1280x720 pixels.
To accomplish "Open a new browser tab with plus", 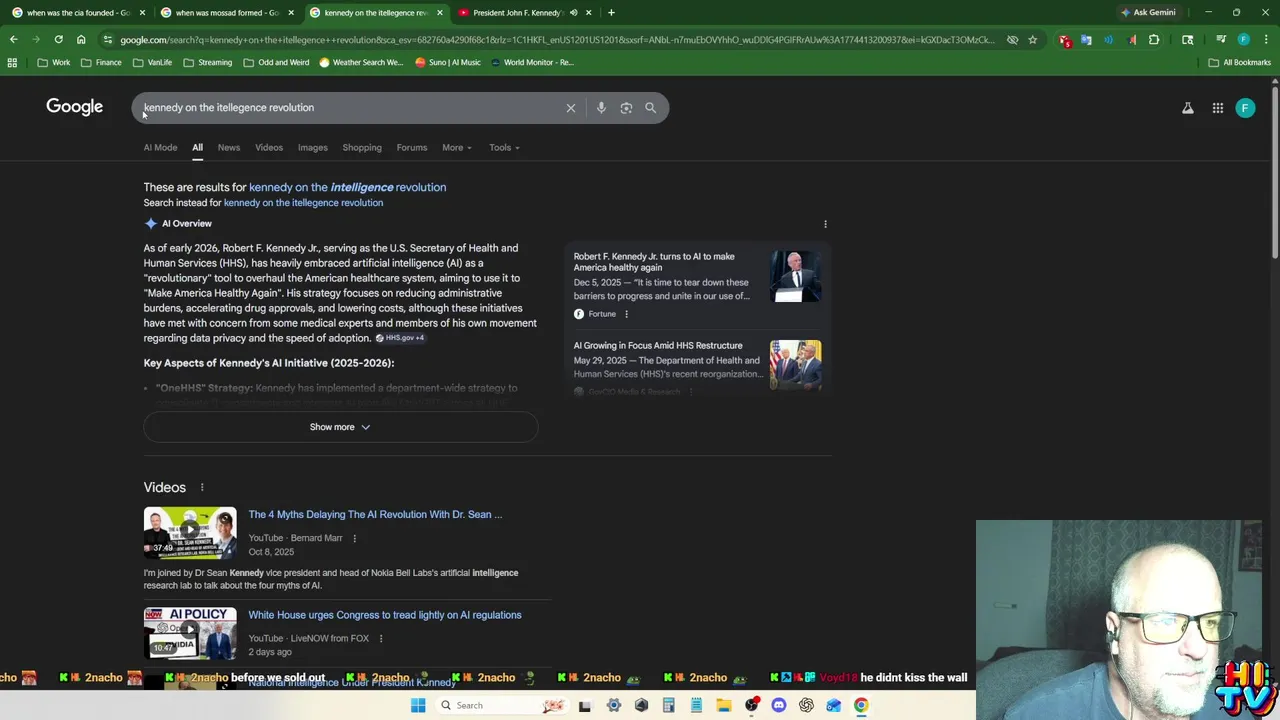I will pyautogui.click(x=611, y=13).
